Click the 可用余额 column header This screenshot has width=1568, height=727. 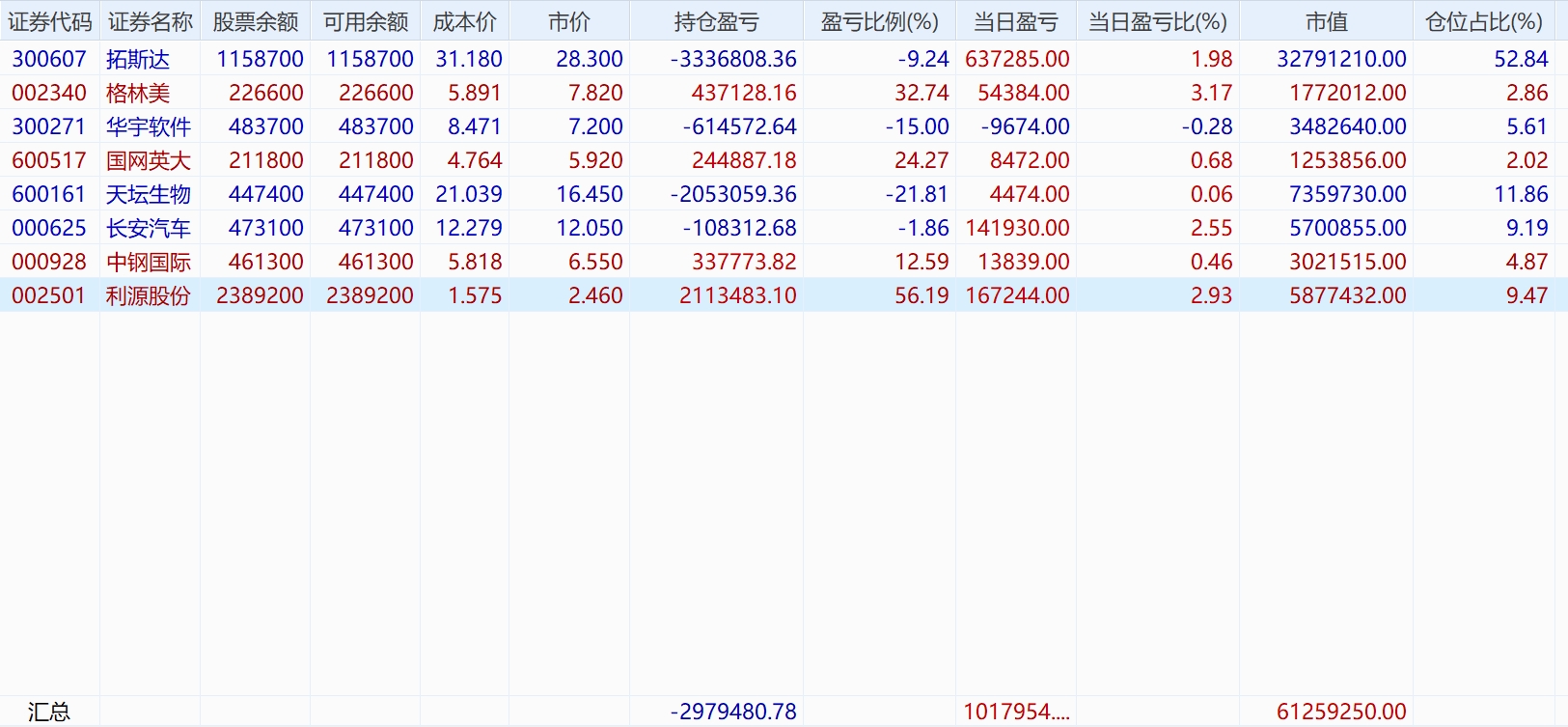point(366,21)
